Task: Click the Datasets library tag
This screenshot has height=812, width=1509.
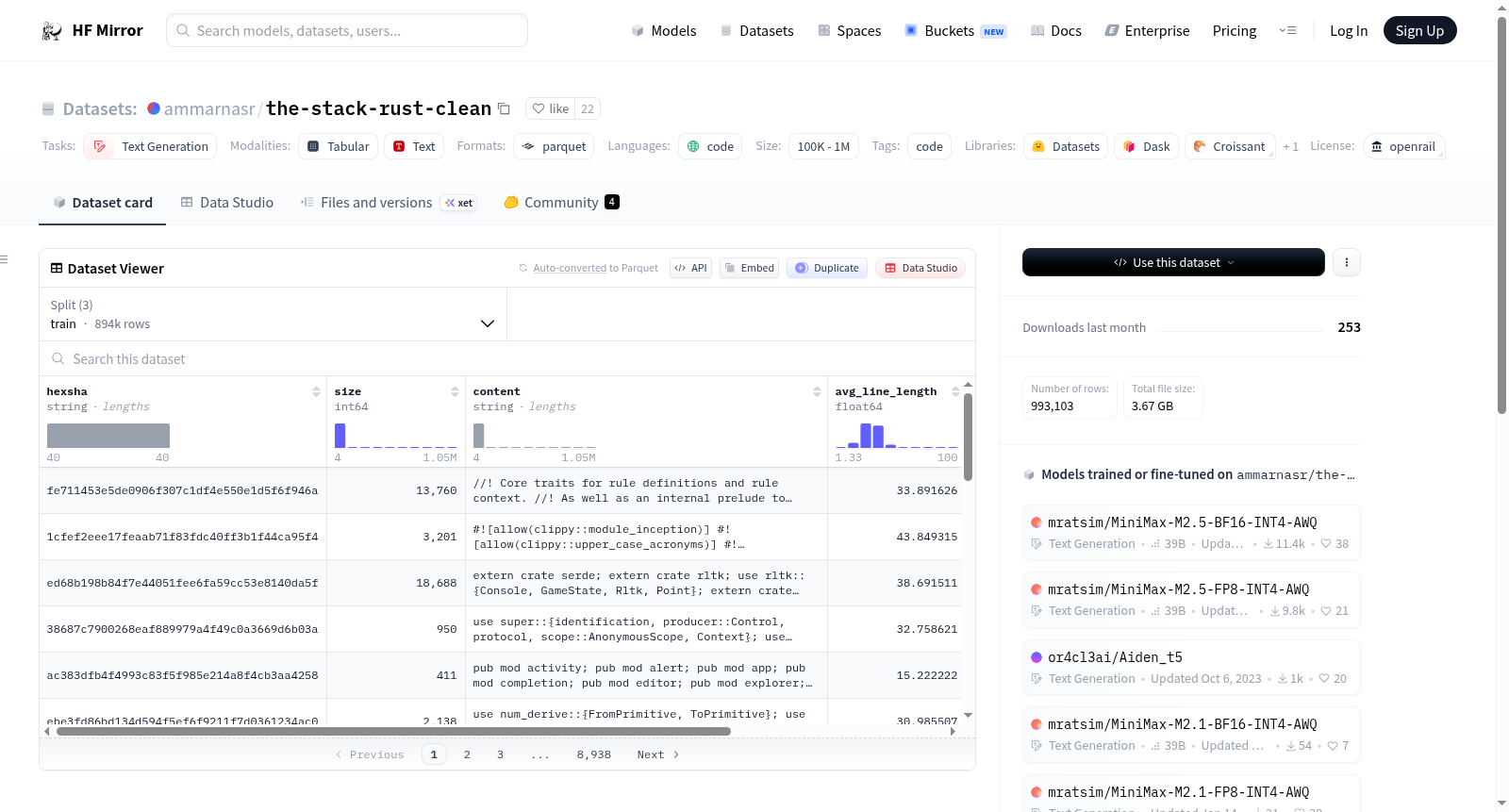Action: point(1066,146)
